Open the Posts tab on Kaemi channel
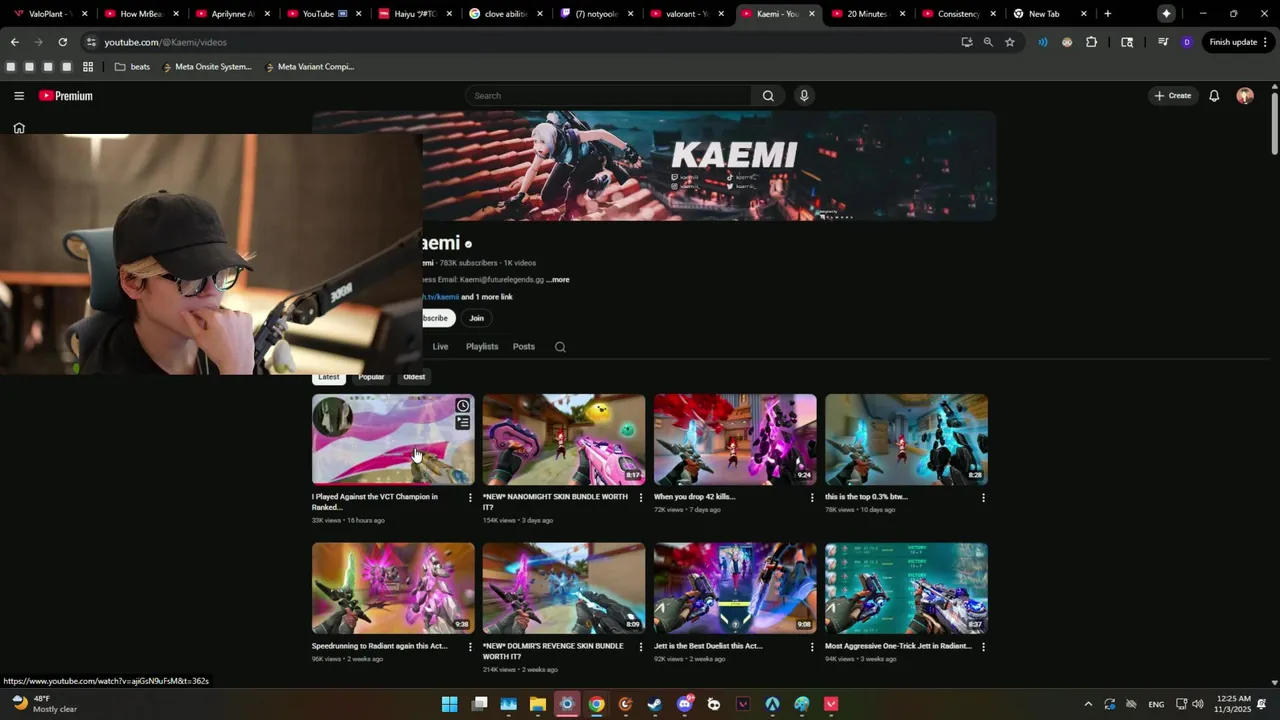1280x720 pixels. coord(524,347)
